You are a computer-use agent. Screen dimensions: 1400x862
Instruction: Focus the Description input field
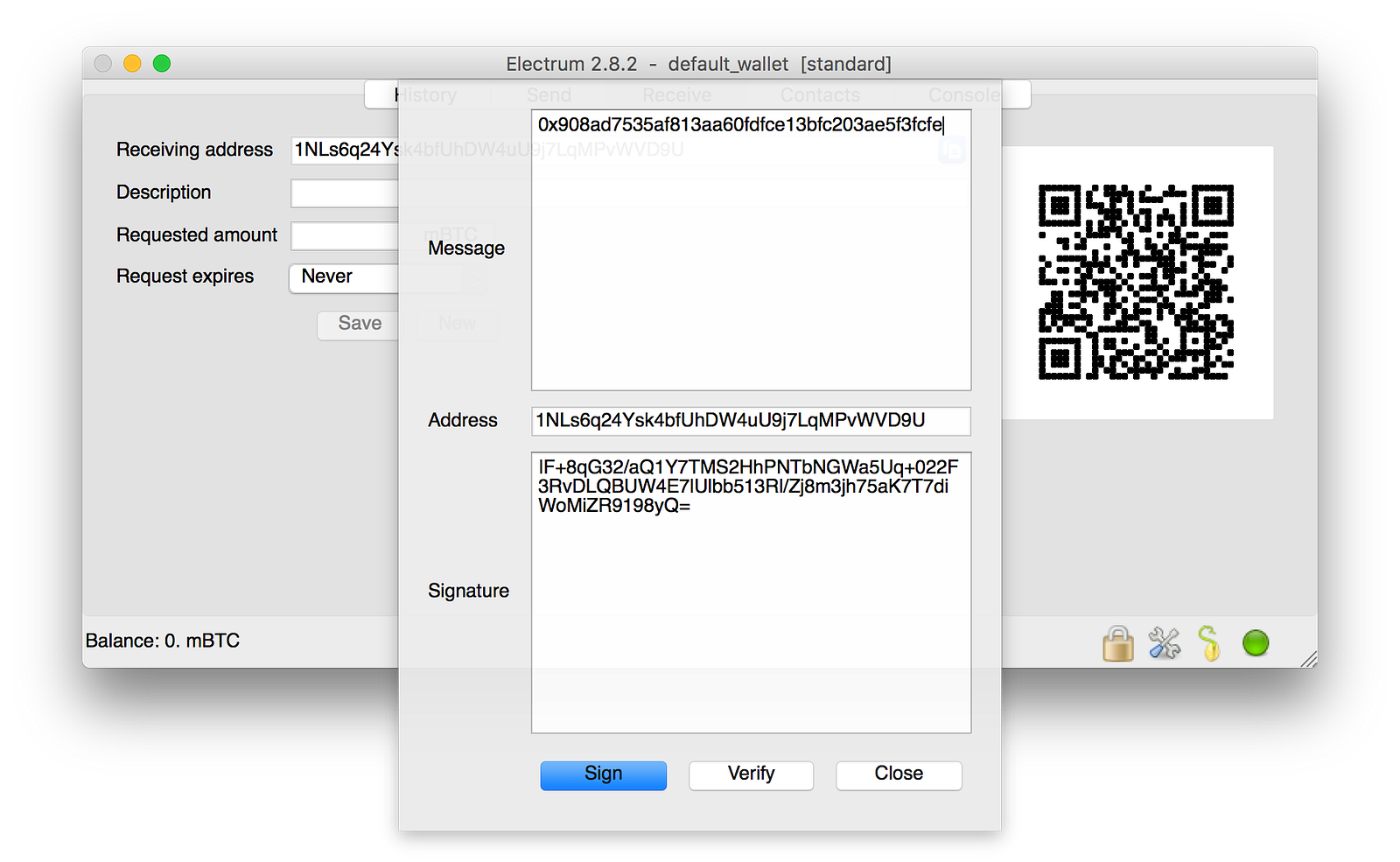tap(345, 193)
